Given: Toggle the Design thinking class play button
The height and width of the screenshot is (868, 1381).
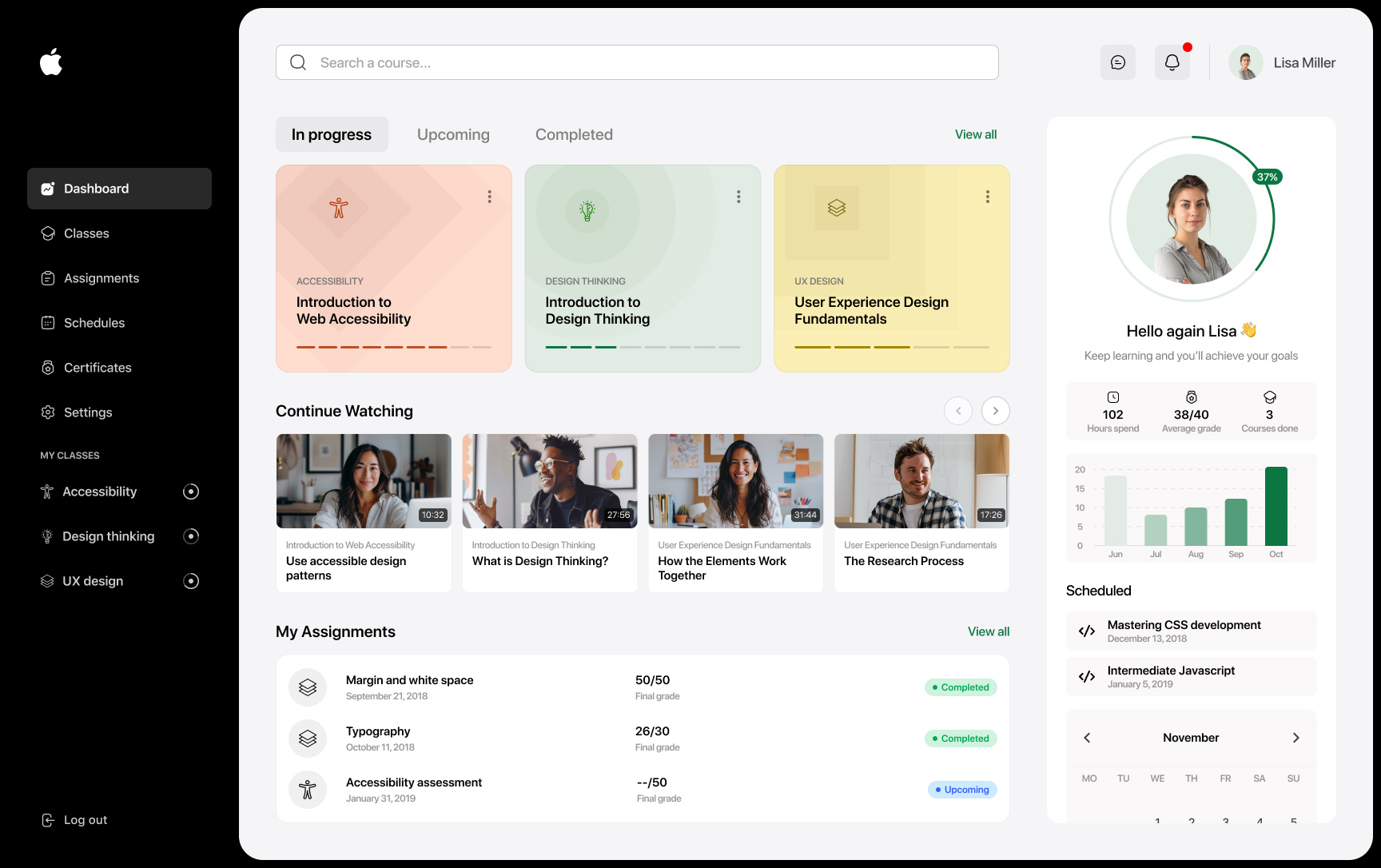Looking at the screenshot, I should point(190,536).
